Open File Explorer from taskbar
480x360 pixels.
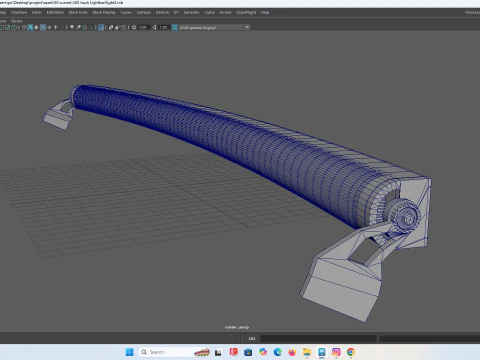tap(307, 352)
